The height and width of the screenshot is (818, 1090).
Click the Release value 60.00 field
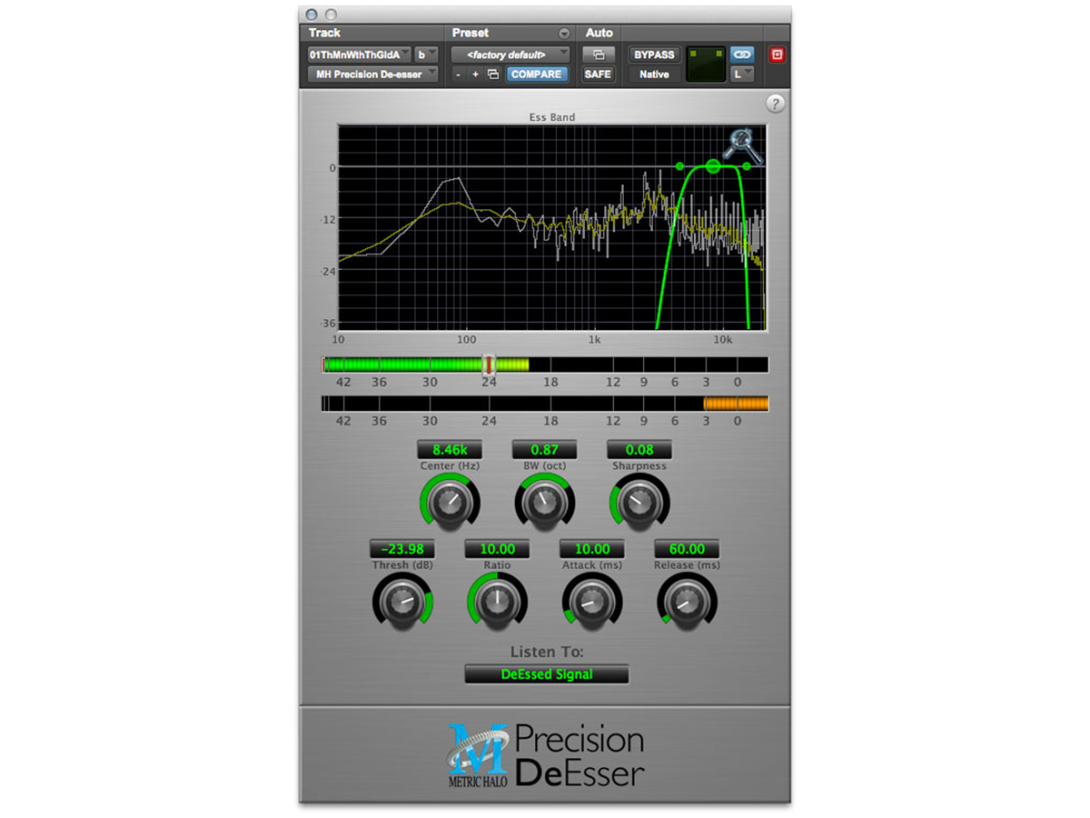(687, 549)
